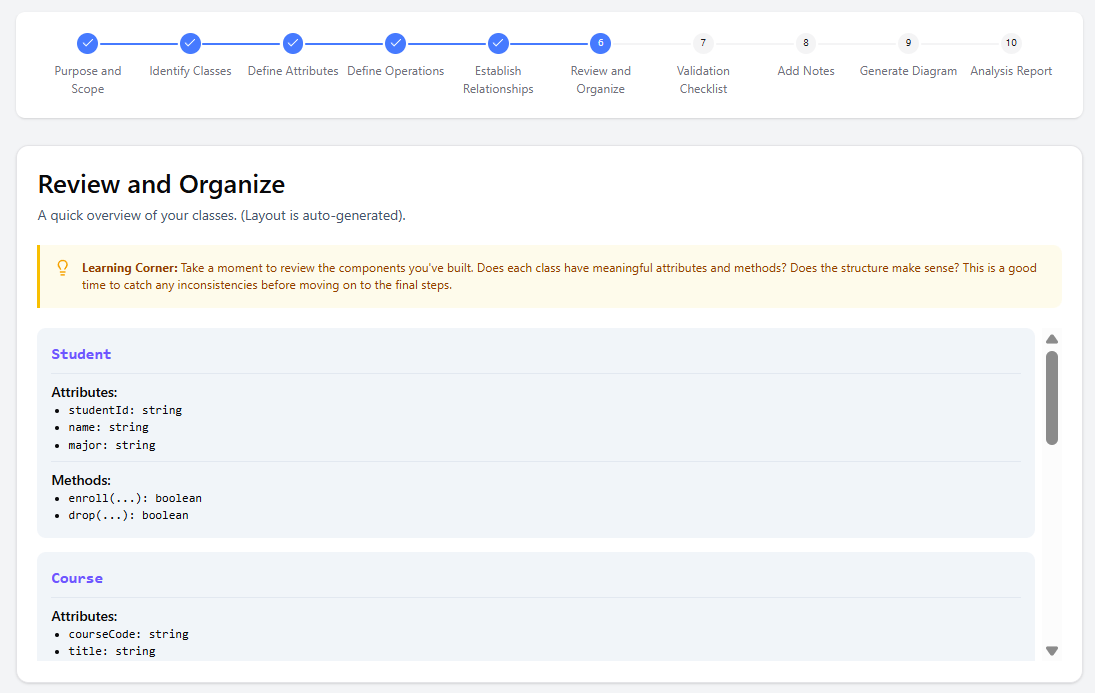This screenshot has height=693, width=1095.
Task: Click the studentId attribute entry
Action: point(124,410)
